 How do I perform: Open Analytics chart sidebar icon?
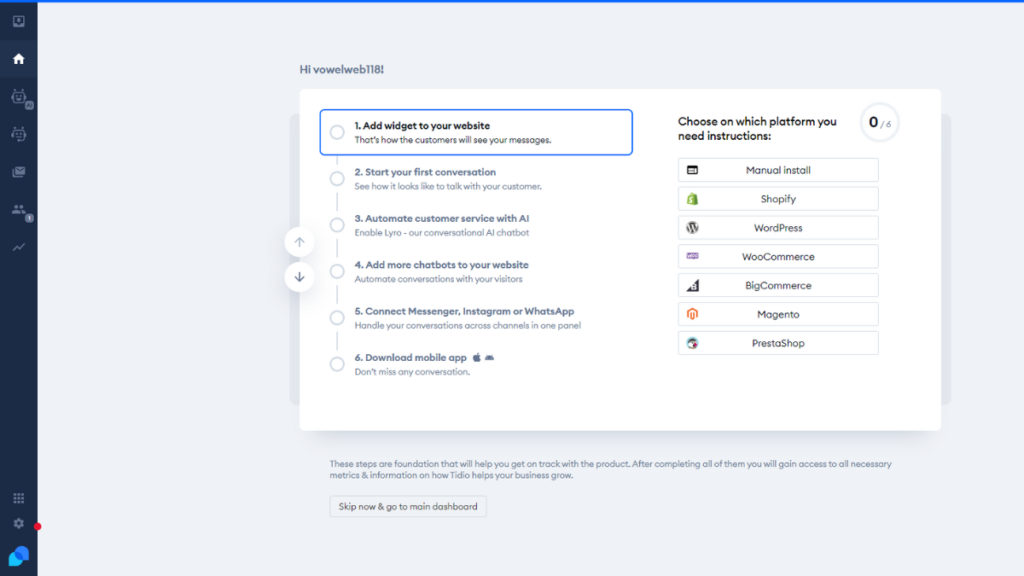[18, 247]
